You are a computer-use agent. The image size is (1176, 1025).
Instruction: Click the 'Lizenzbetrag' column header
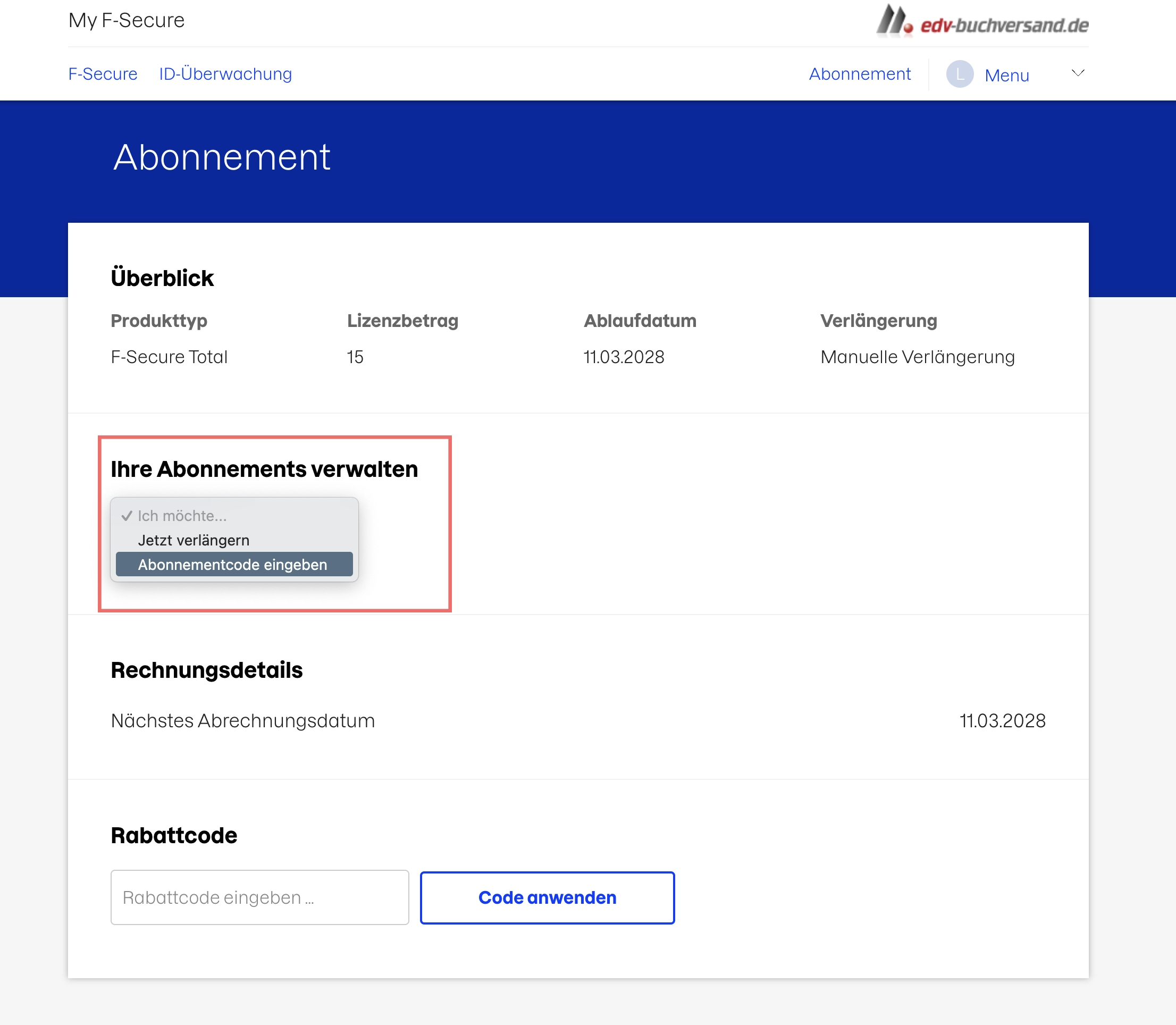(402, 321)
